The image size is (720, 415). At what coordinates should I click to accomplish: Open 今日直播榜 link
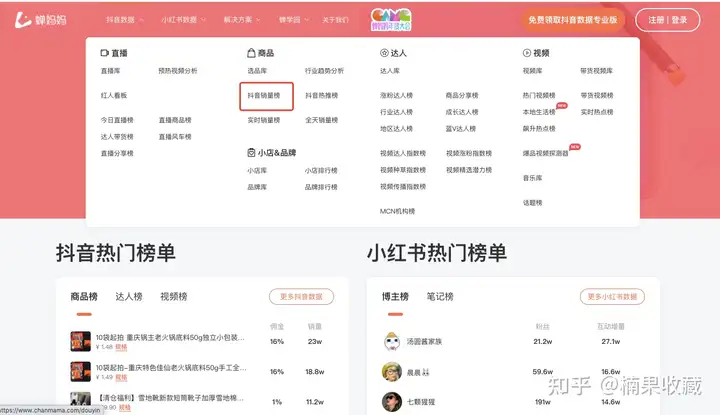[x=117, y=120]
